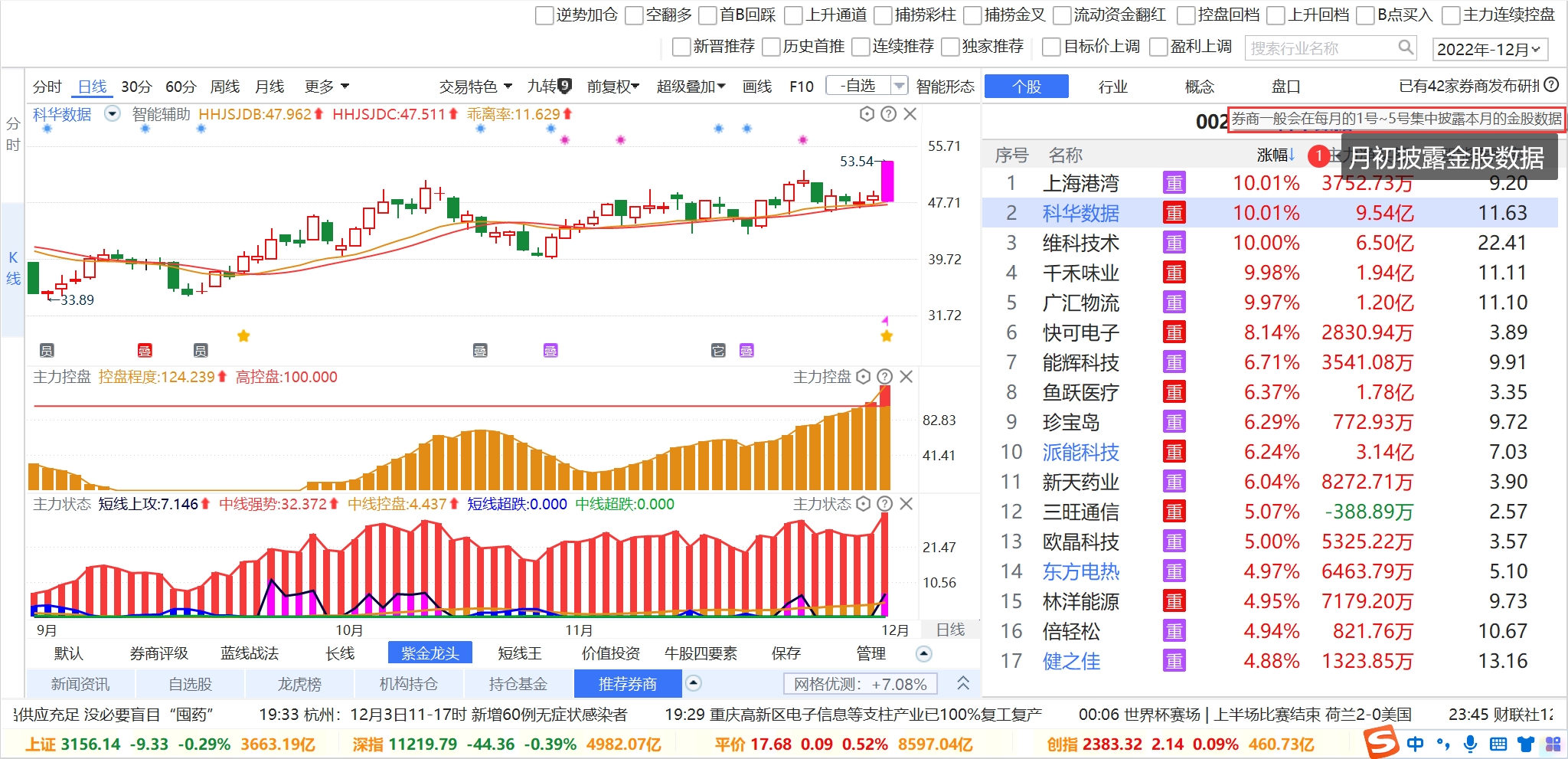
Task: Click the yellow star marker near December
Action: pyautogui.click(x=887, y=336)
